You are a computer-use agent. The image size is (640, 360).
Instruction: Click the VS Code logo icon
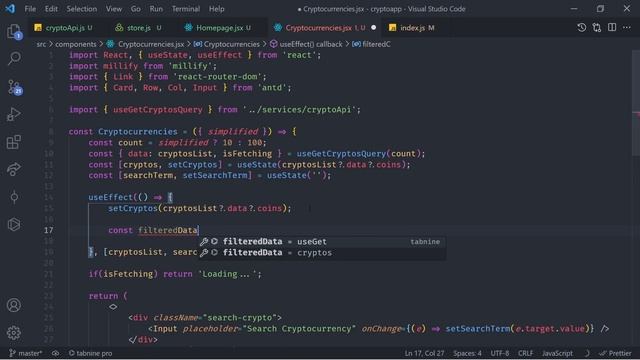point(10,9)
